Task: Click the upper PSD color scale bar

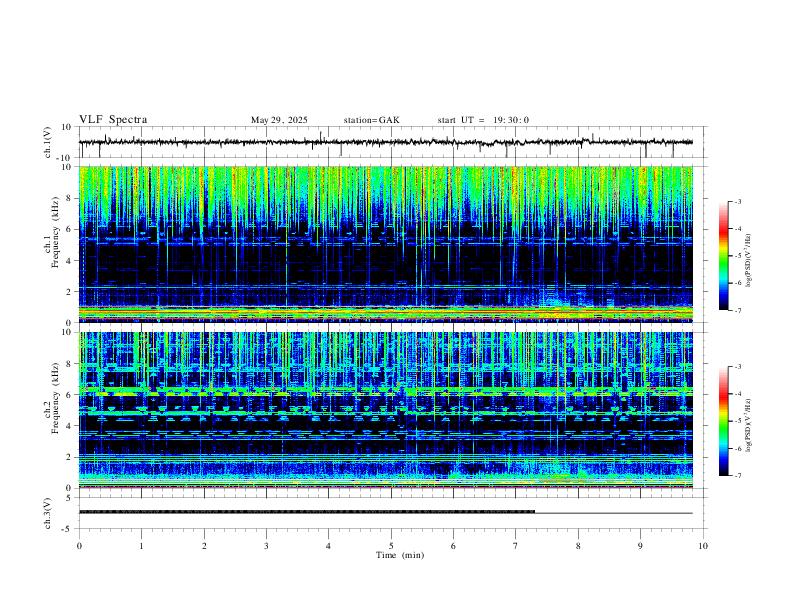Action: (723, 256)
